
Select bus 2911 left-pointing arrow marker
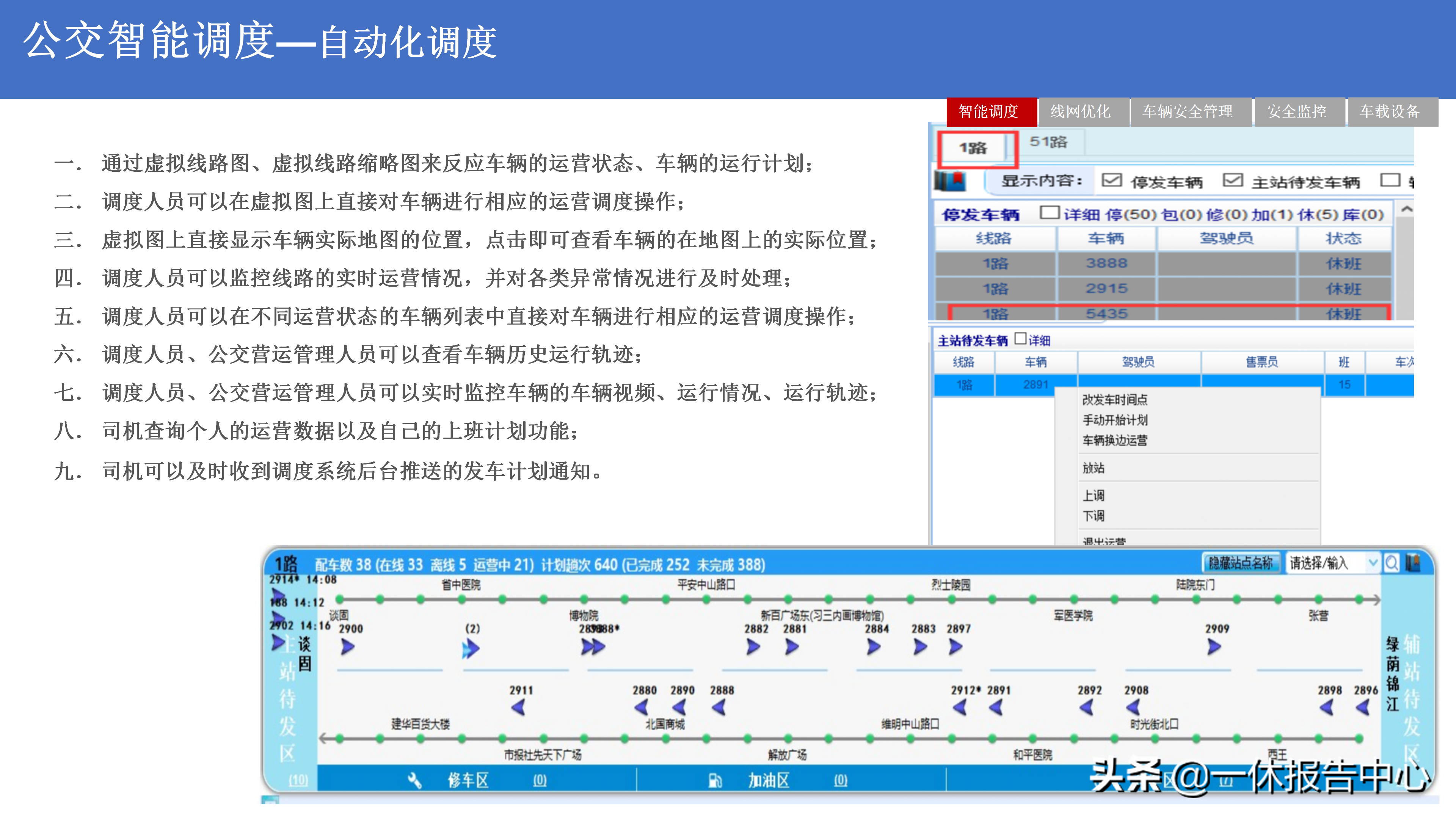coord(518,707)
